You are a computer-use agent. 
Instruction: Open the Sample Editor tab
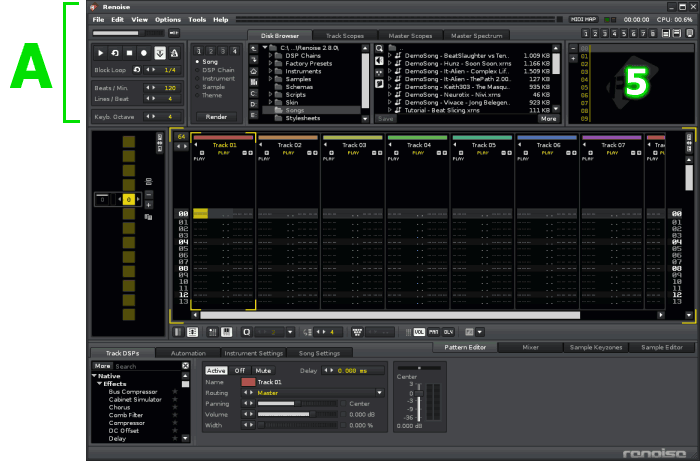[662, 347]
